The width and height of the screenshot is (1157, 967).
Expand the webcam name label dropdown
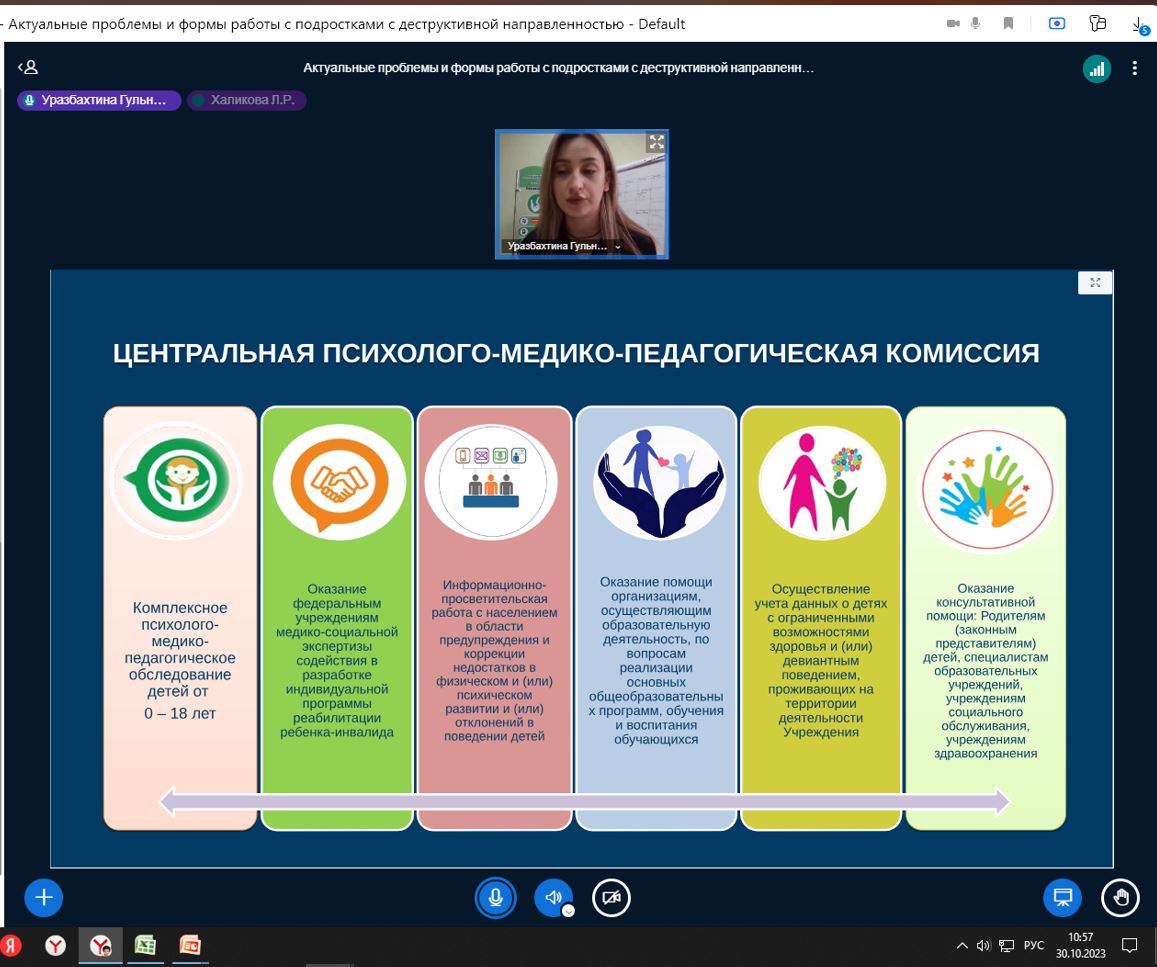pyautogui.click(x=618, y=246)
